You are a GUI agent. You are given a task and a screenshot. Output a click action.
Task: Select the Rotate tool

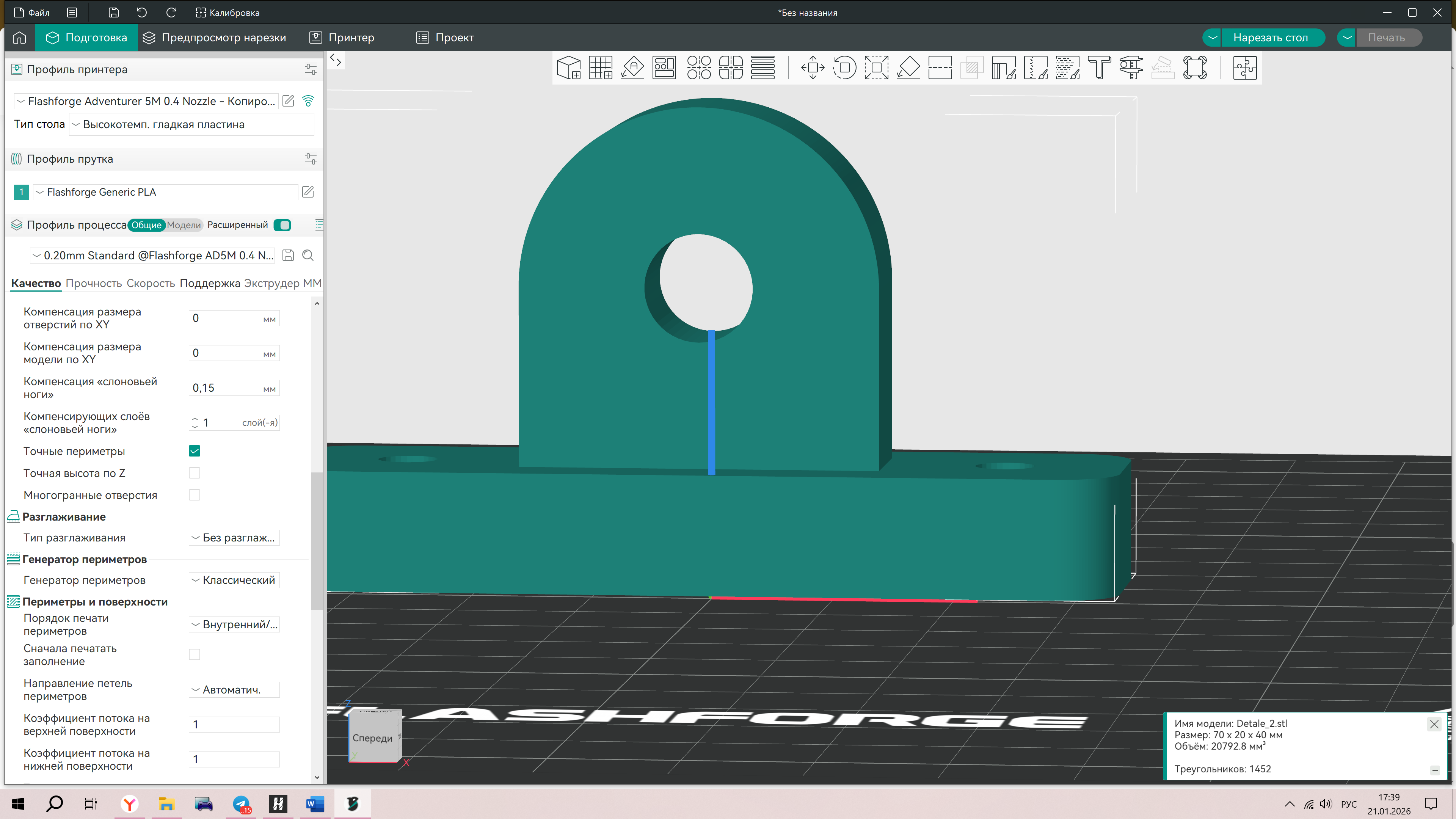coord(844,68)
